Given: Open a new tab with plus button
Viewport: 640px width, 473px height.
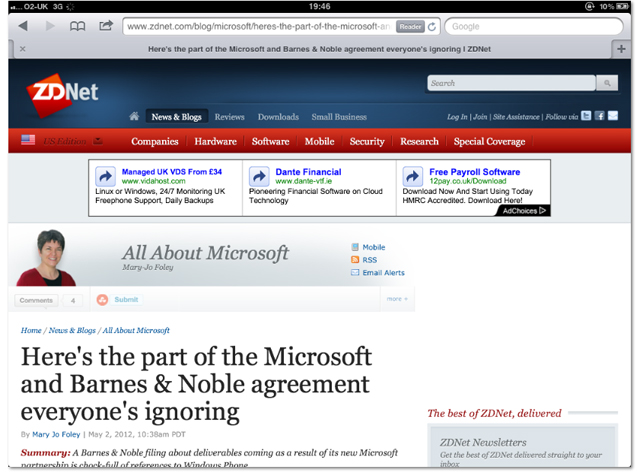Looking at the screenshot, I should (621, 49).
